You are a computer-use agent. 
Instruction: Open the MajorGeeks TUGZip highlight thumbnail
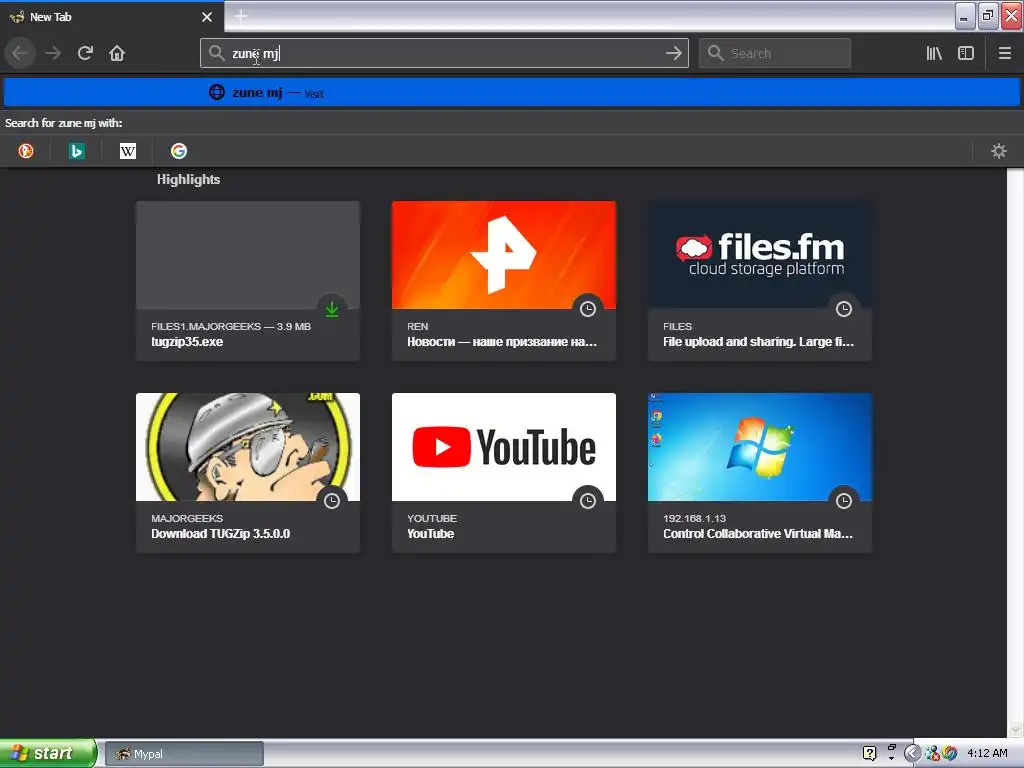(248, 447)
